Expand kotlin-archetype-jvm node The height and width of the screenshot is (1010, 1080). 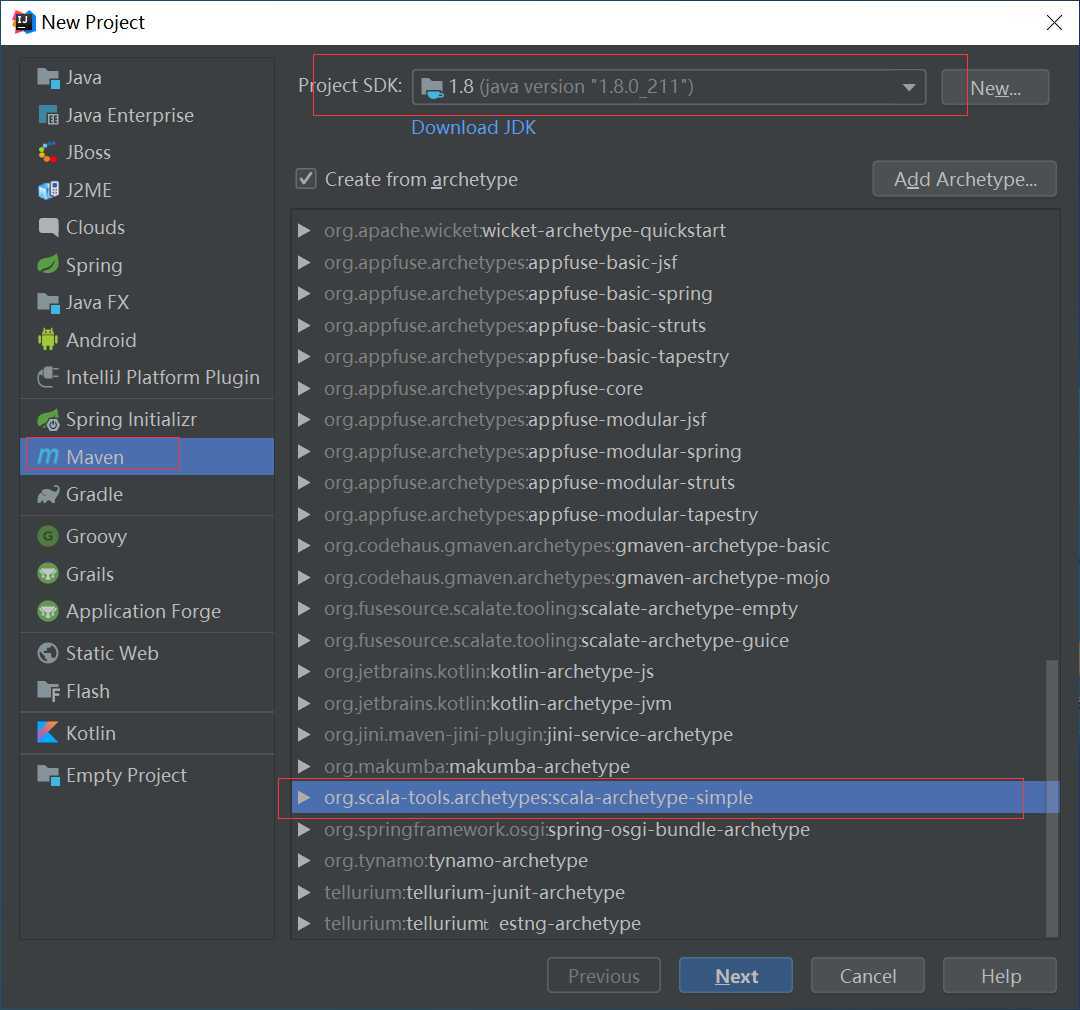(304, 703)
